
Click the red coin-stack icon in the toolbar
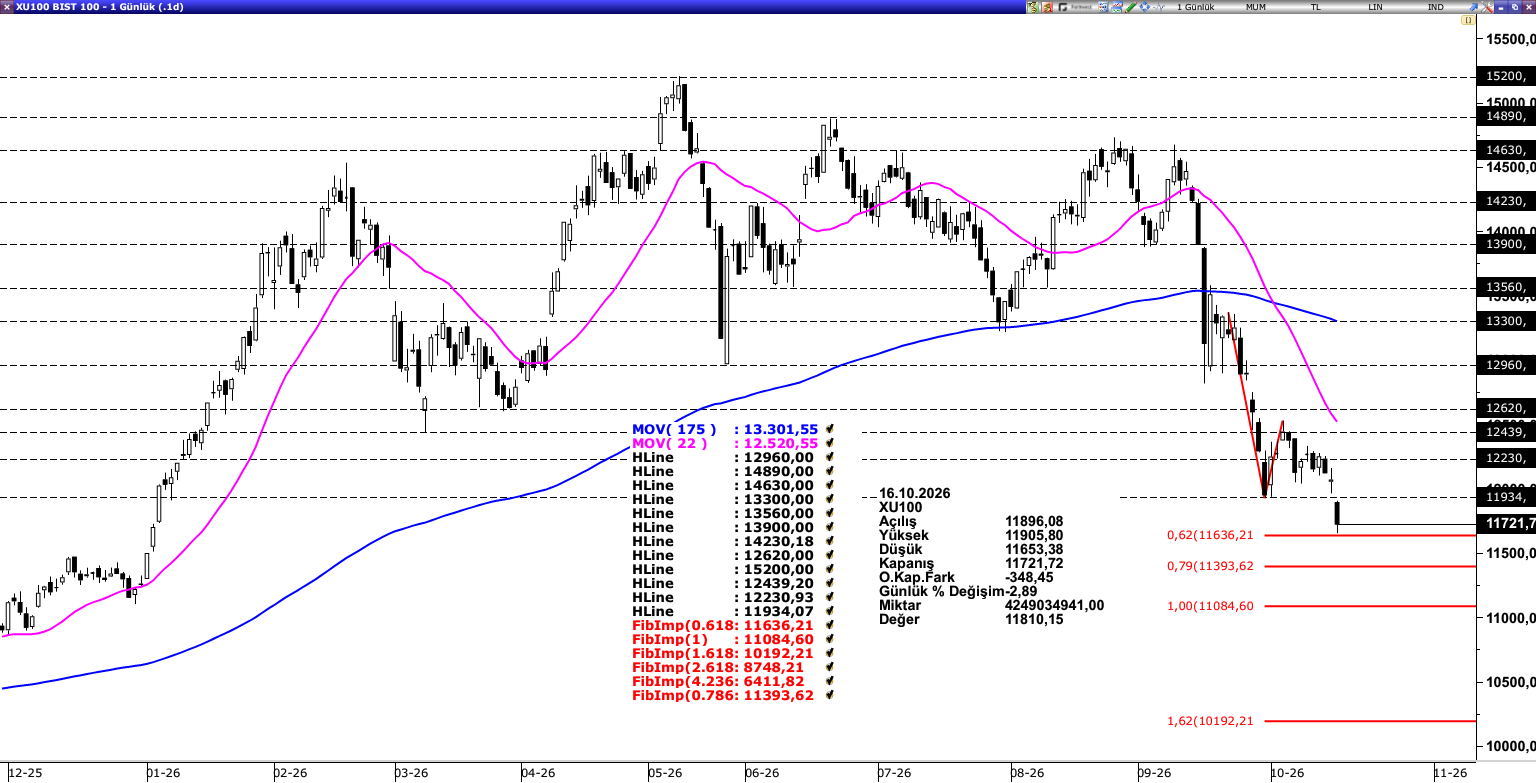click(1047, 7)
